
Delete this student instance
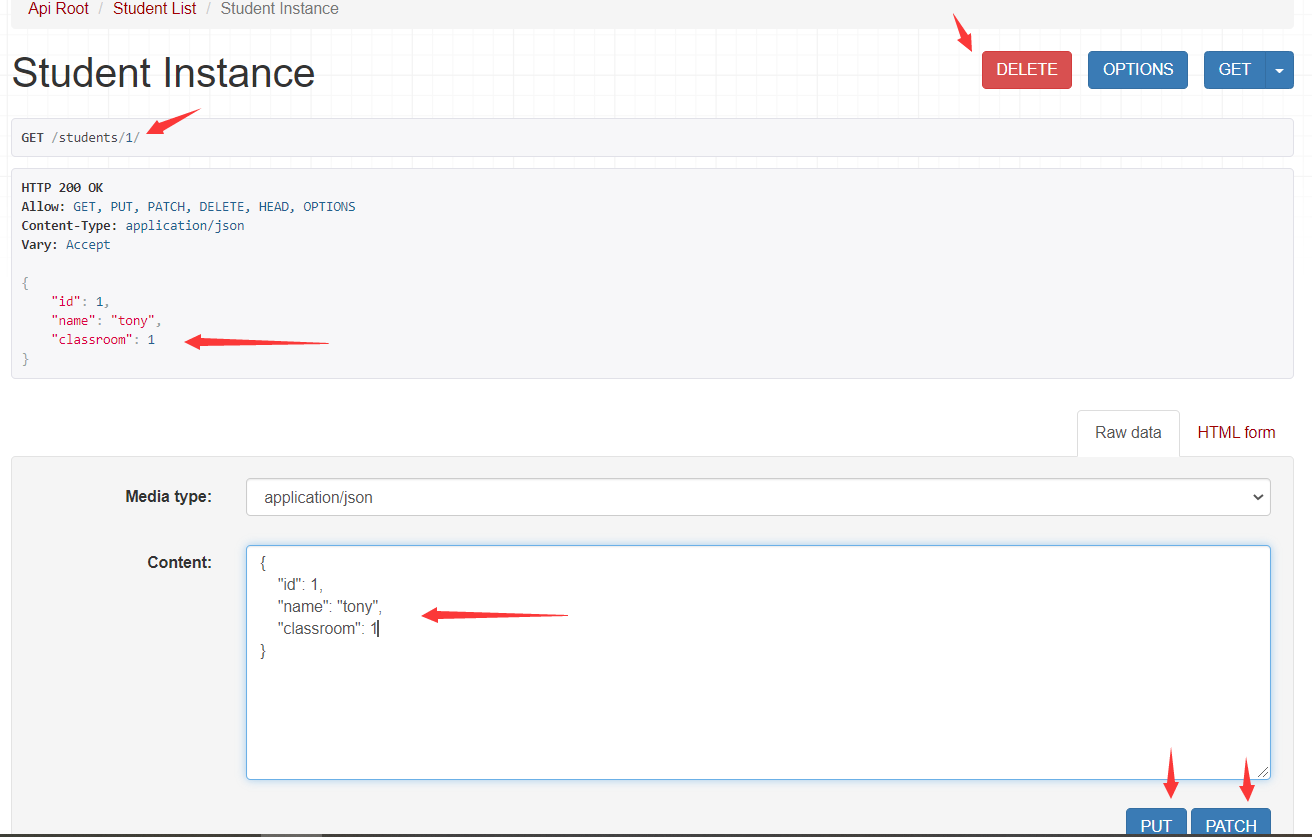[1026, 69]
